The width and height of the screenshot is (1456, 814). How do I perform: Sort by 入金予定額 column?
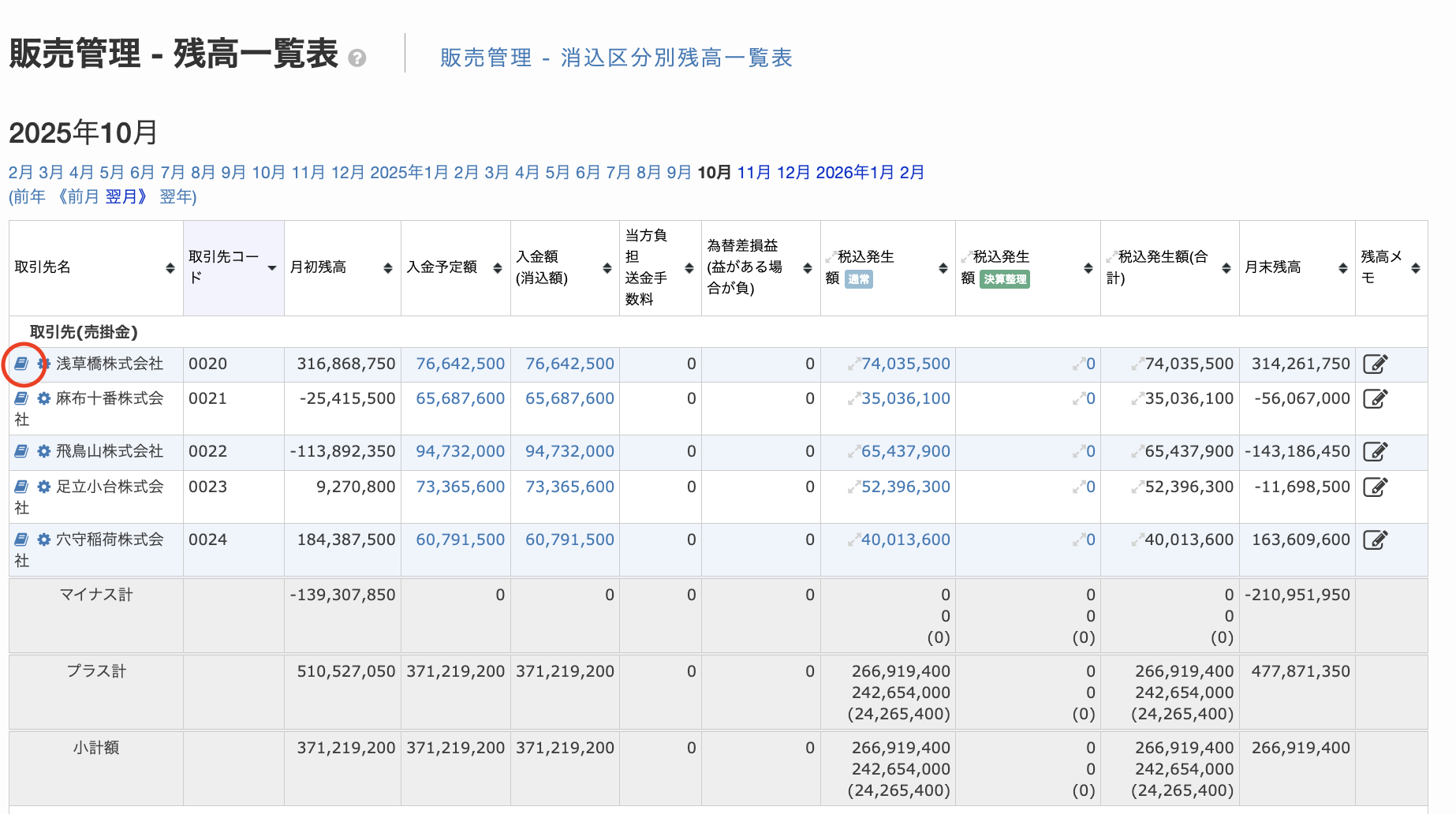click(497, 268)
